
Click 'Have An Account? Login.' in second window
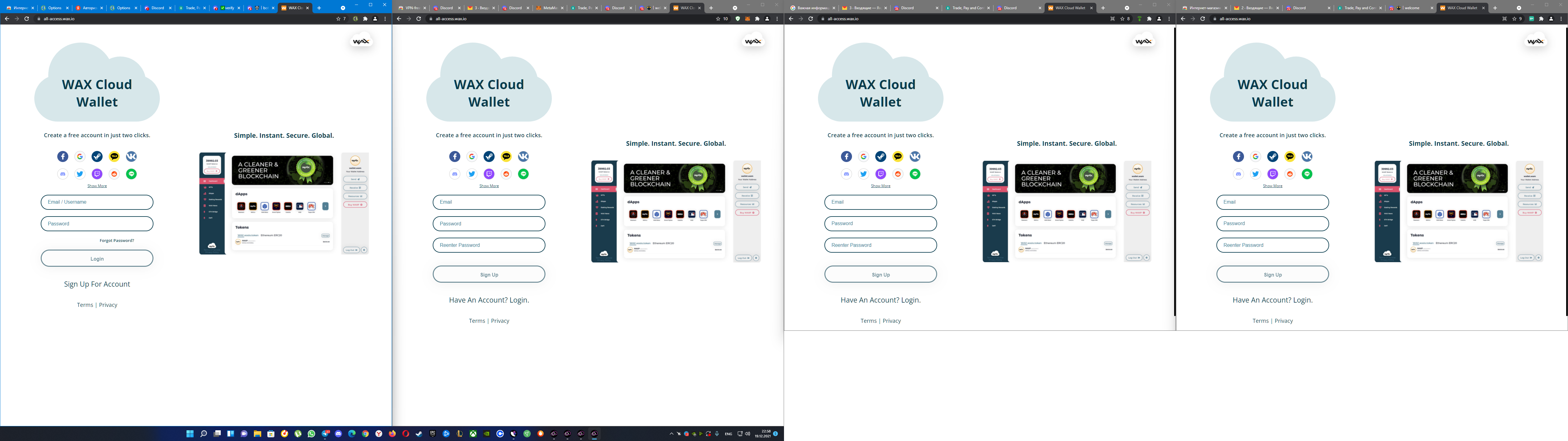click(x=489, y=300)
